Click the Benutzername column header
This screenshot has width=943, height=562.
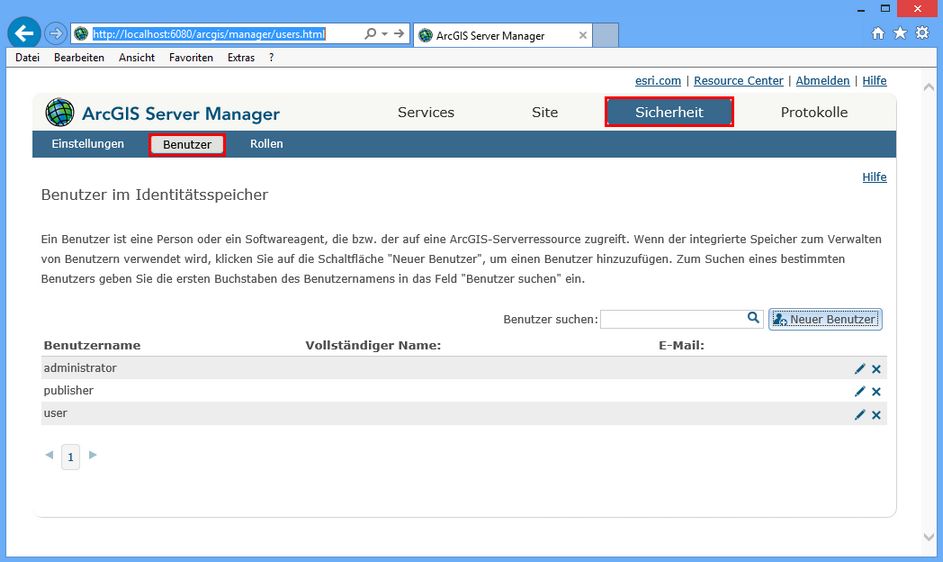pos(92,345)
